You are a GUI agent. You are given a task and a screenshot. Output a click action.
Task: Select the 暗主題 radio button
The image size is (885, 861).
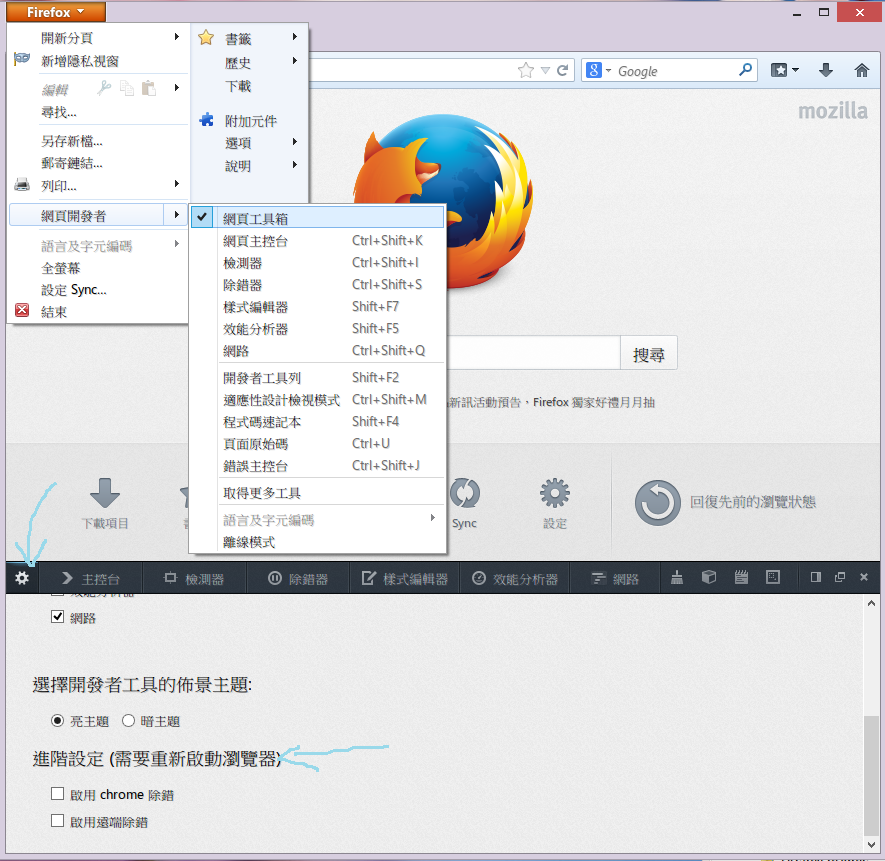(x=129, y=721)
